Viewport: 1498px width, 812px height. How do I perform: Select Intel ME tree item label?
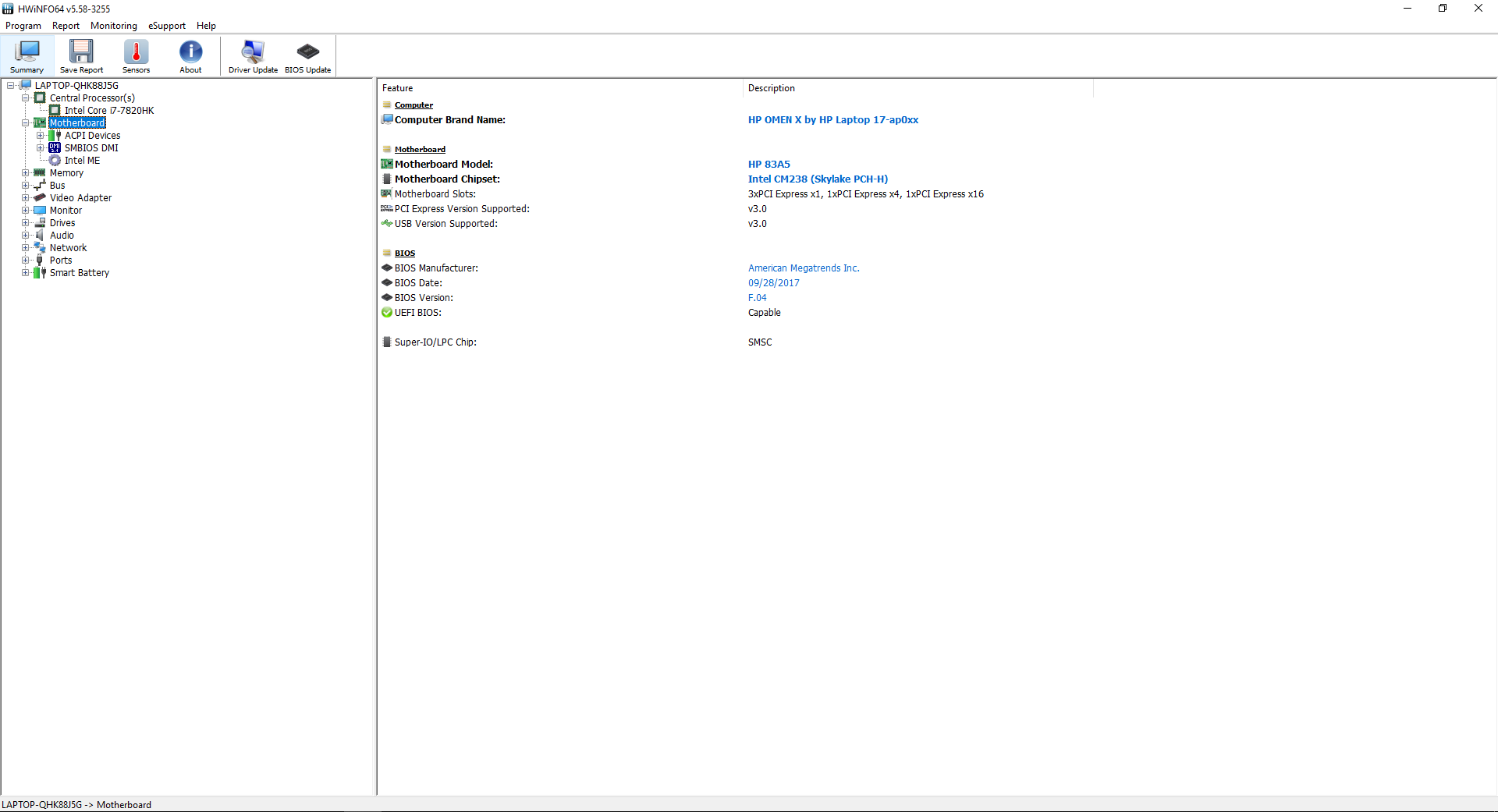[82, 161]
